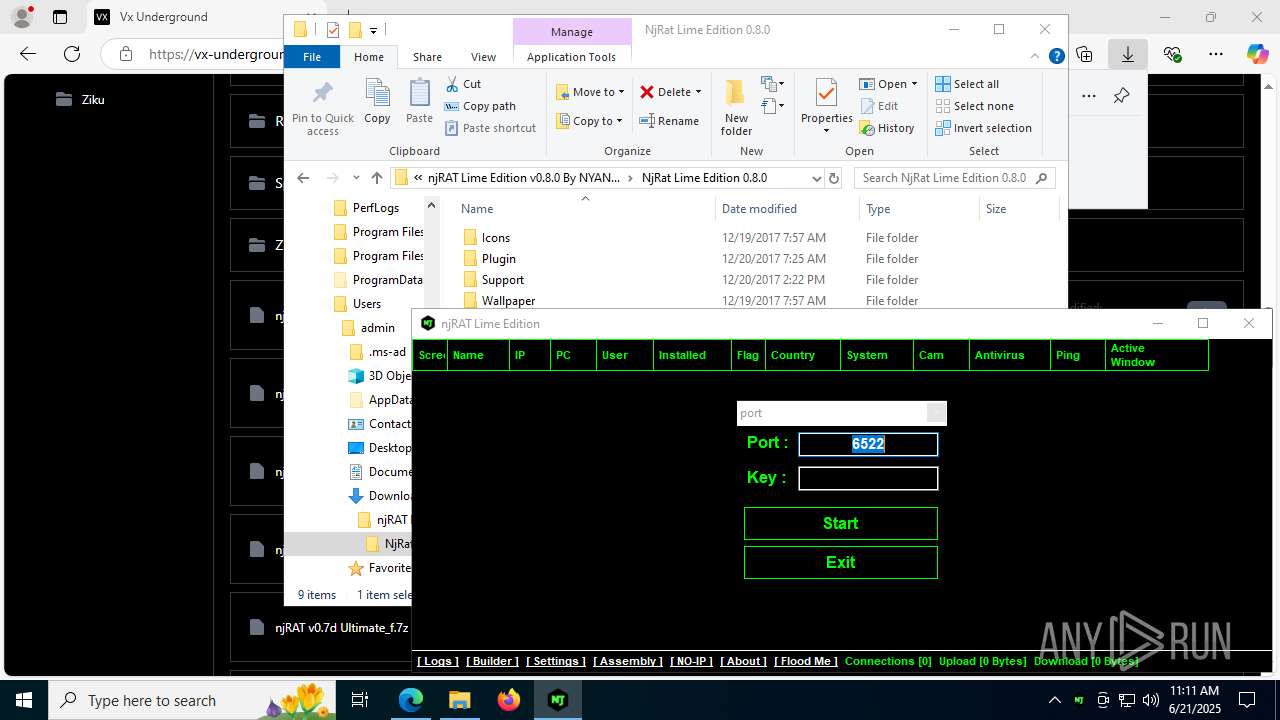The height and width of the screenshot is (720, 1280).
Task: Switch to the View ribbon tab
Action: pos(483,57)
